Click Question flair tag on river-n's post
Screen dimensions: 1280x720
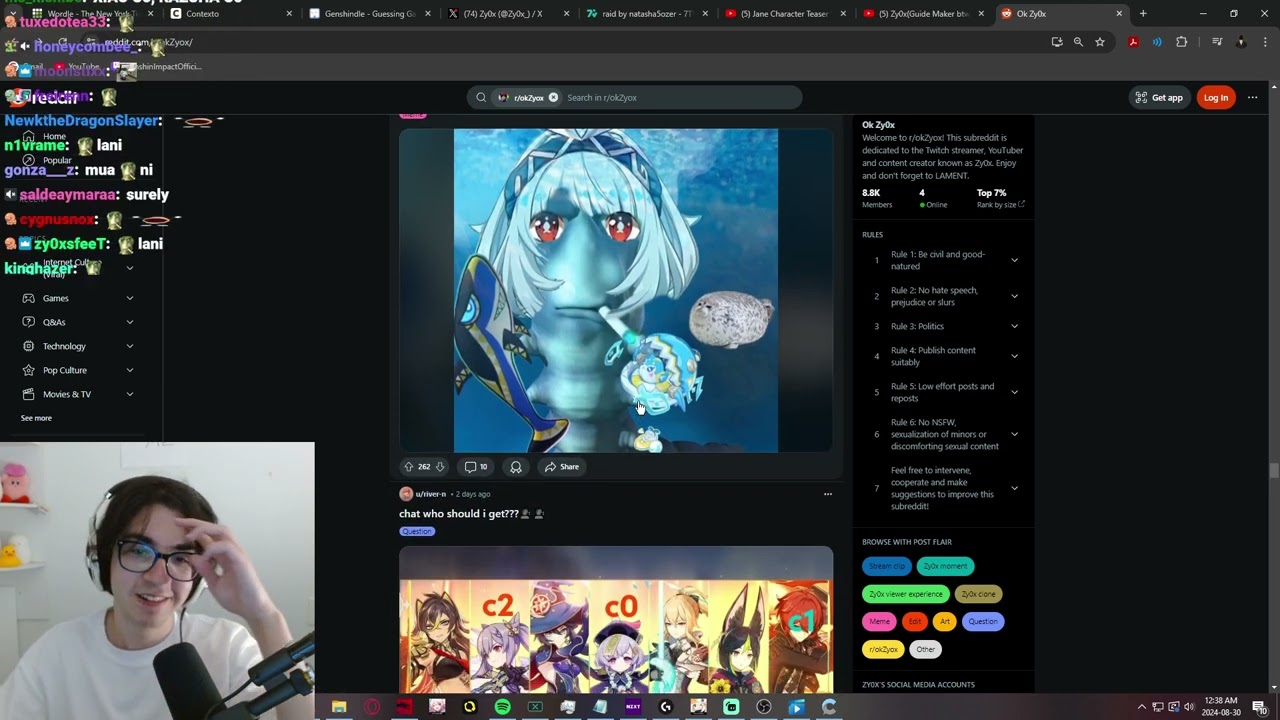click(x=417, y=531)
